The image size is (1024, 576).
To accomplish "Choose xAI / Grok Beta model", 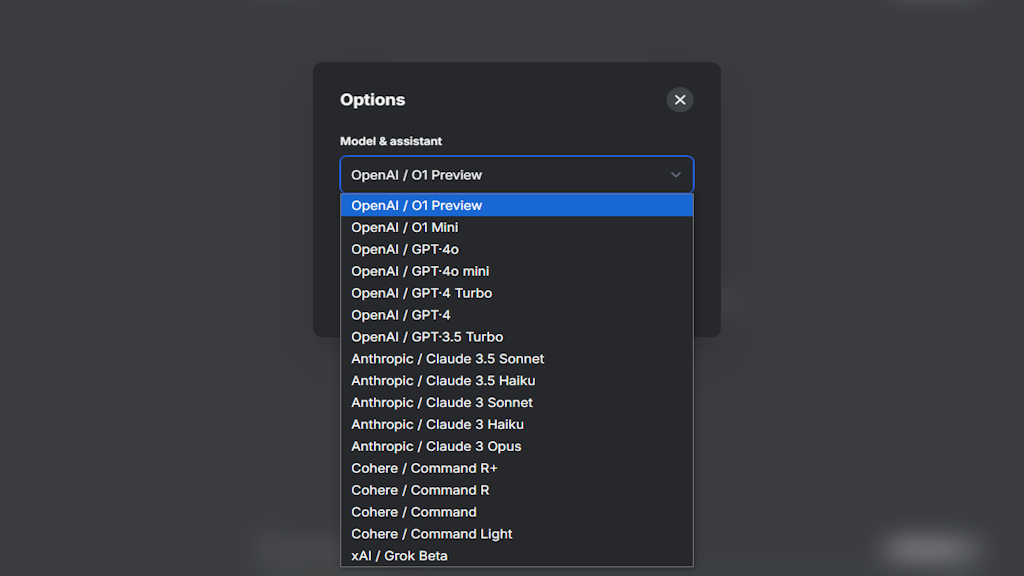I will point(517,556).
